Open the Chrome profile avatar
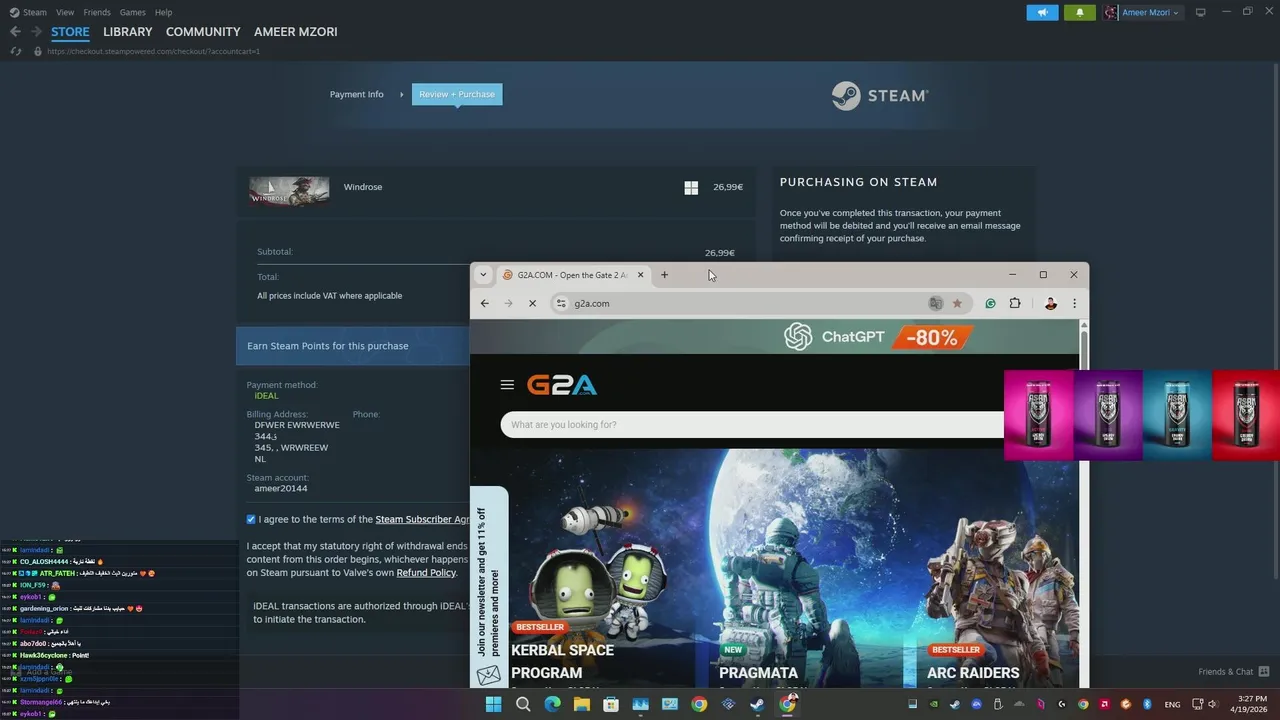The height and width of the screenshot is (720, 1280). (x=1050, y=303)
